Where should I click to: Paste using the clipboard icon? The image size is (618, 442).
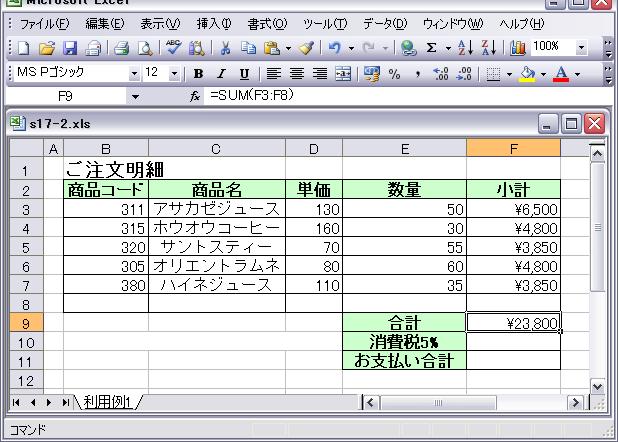coord(272,48)
